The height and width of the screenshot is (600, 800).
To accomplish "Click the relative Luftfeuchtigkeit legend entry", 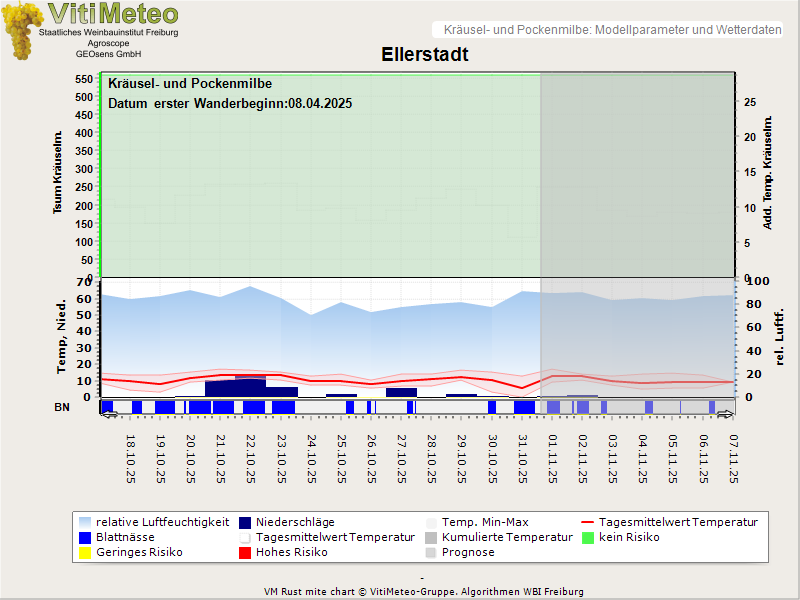I will point(162,522).
